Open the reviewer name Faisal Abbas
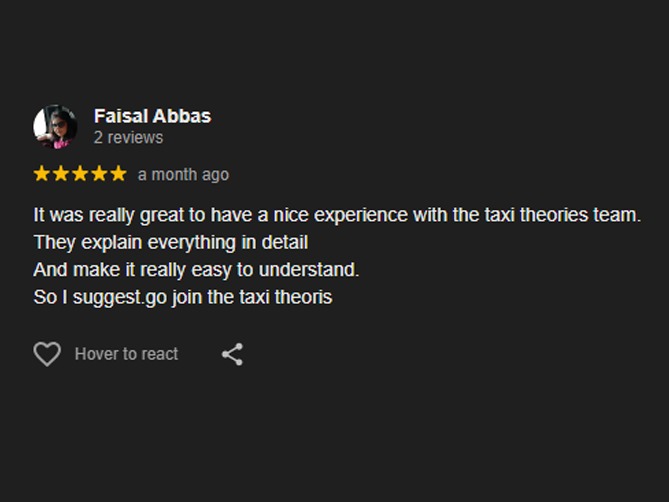This screenshot has width=669, height=502. click(x=152, y=116)
